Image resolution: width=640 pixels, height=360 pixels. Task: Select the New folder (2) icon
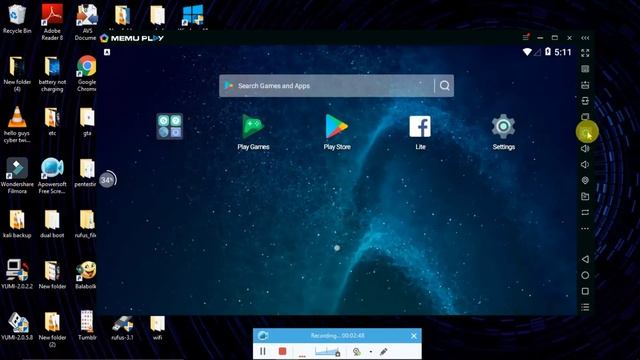tap(52, 329)
